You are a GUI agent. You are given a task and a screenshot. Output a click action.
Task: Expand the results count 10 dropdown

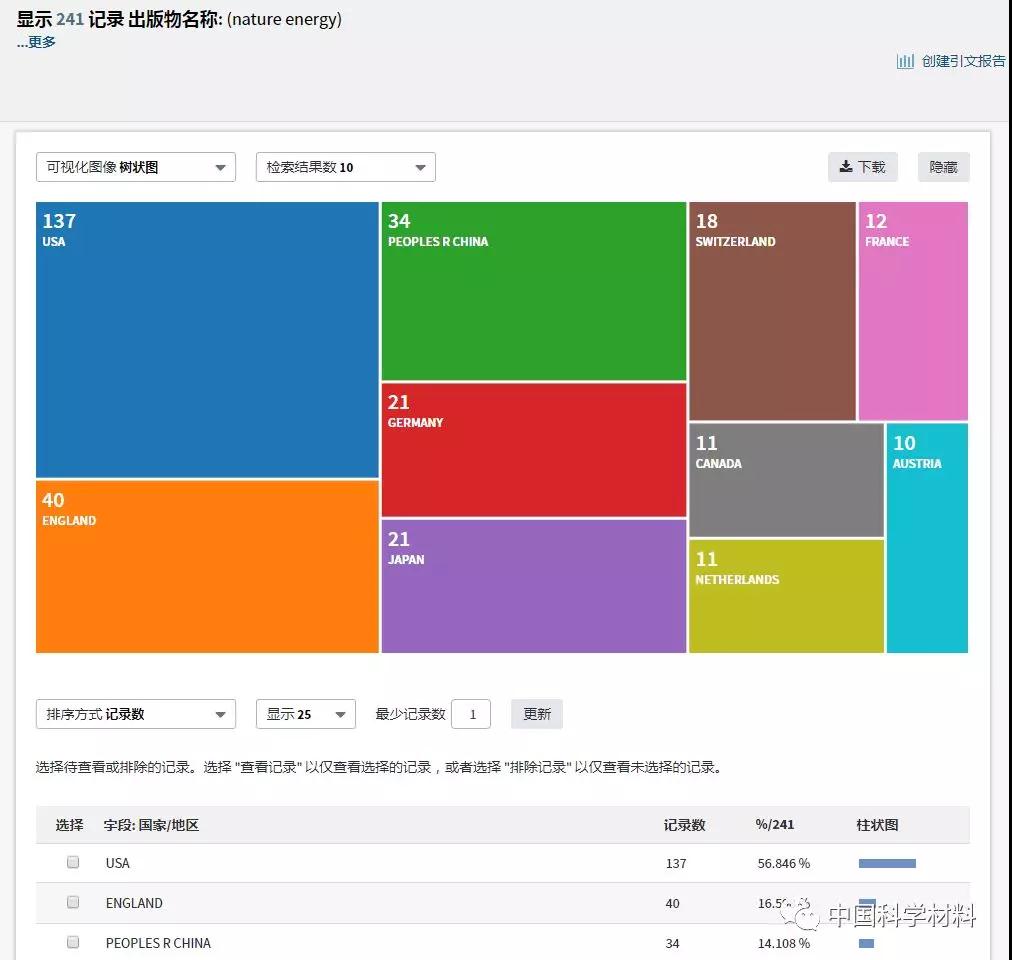[x=345, y=167]
